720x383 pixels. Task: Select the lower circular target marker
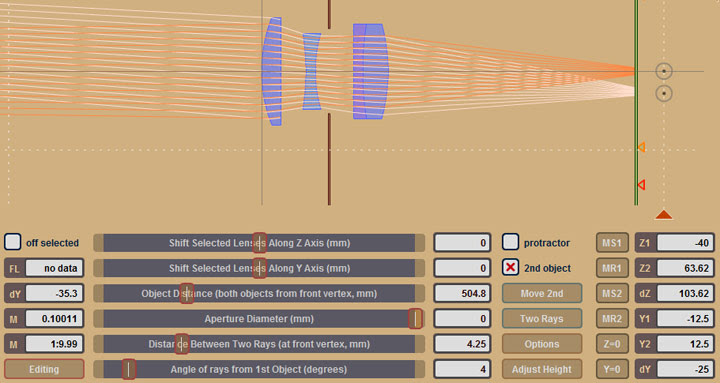click(x=664, y=93)
